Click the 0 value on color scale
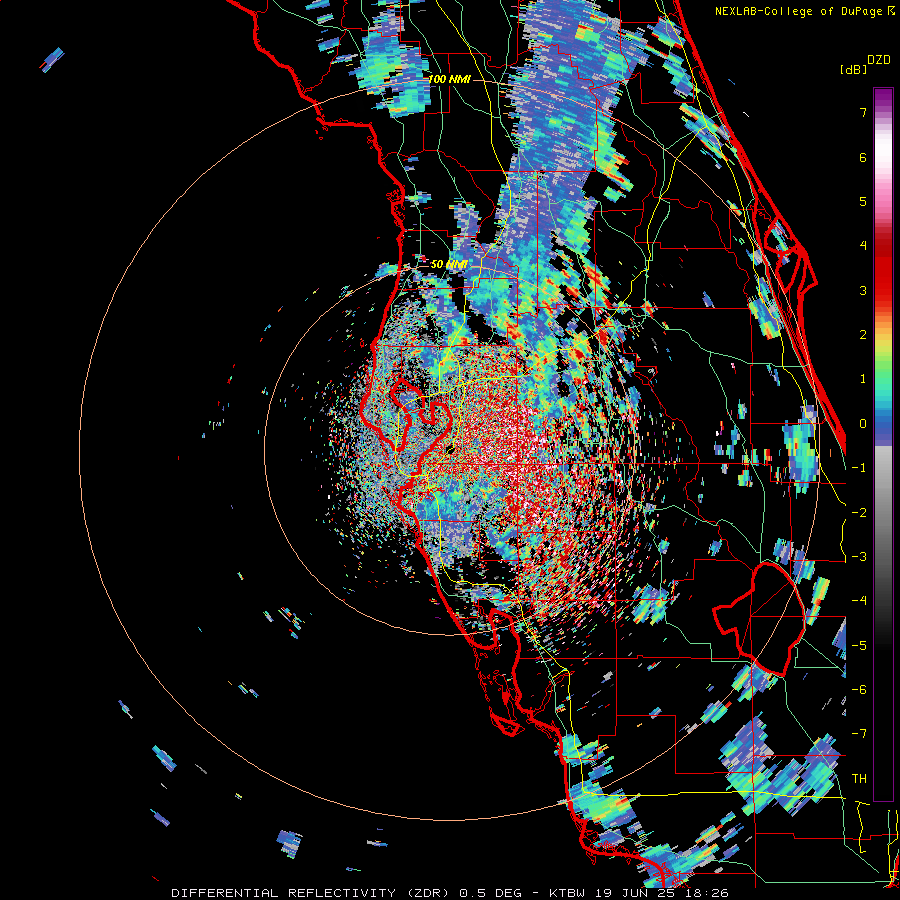Viewport: 900px width, 900px height. [x=863, y=424]
